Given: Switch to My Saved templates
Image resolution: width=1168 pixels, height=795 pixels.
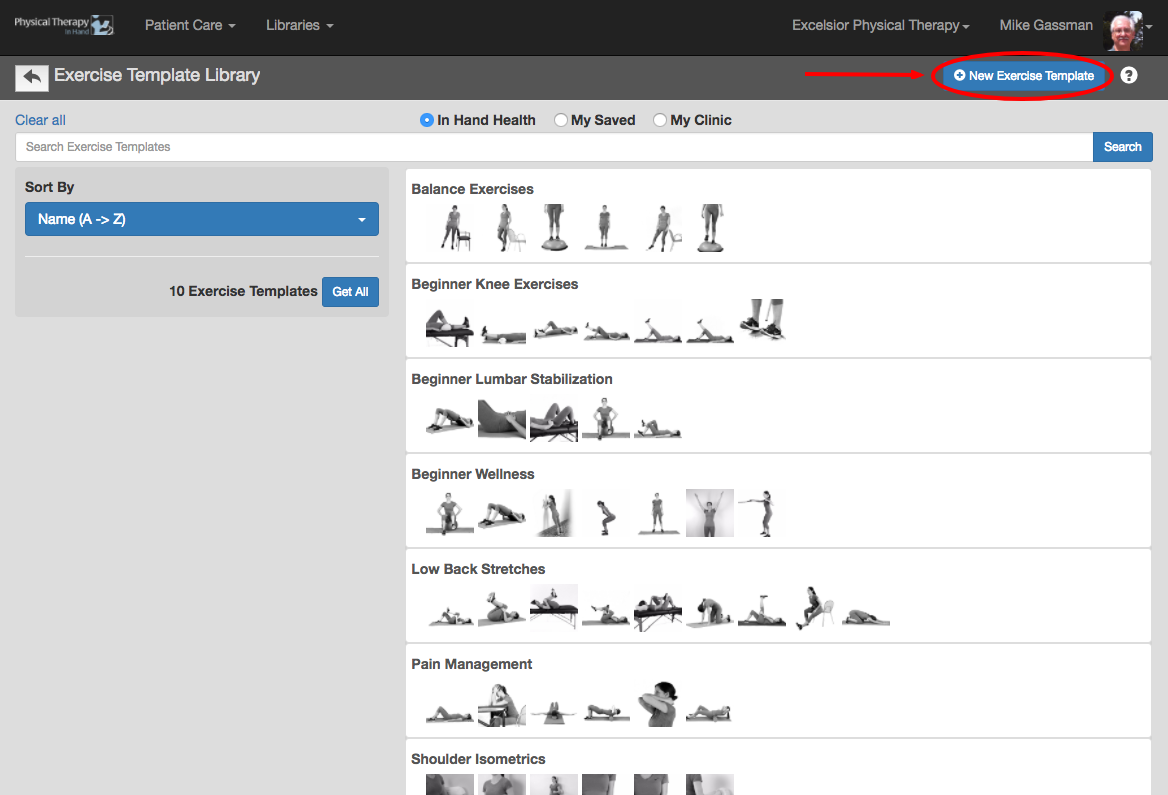Looking at the screenshot, I should click(560, 119).
